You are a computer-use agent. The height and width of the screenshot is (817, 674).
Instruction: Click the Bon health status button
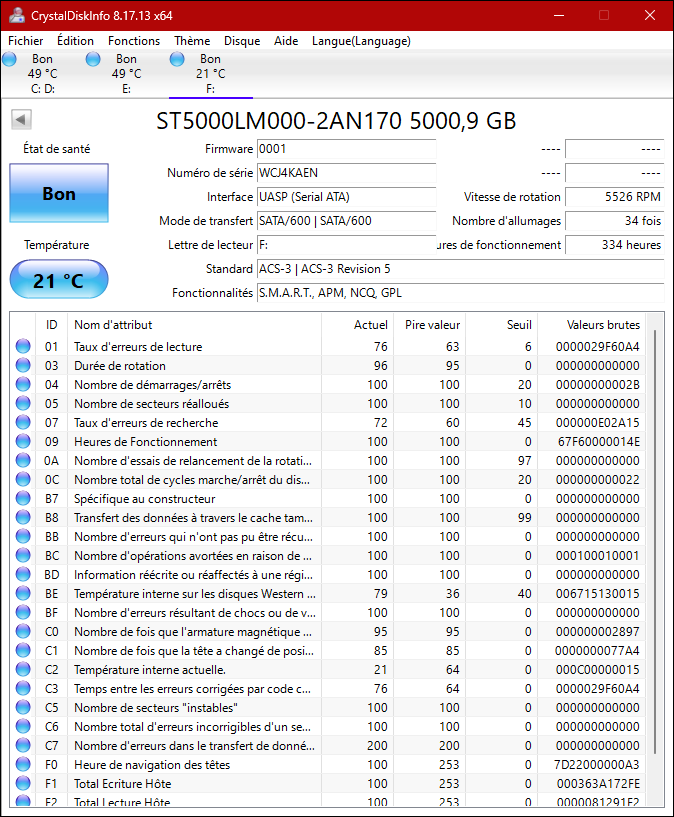[x=59, y=194]
